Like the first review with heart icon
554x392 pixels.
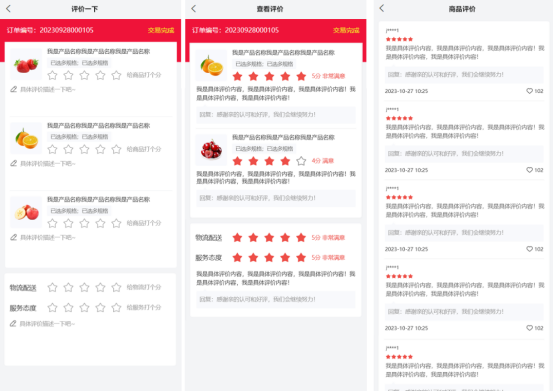(x=529, y=91)
